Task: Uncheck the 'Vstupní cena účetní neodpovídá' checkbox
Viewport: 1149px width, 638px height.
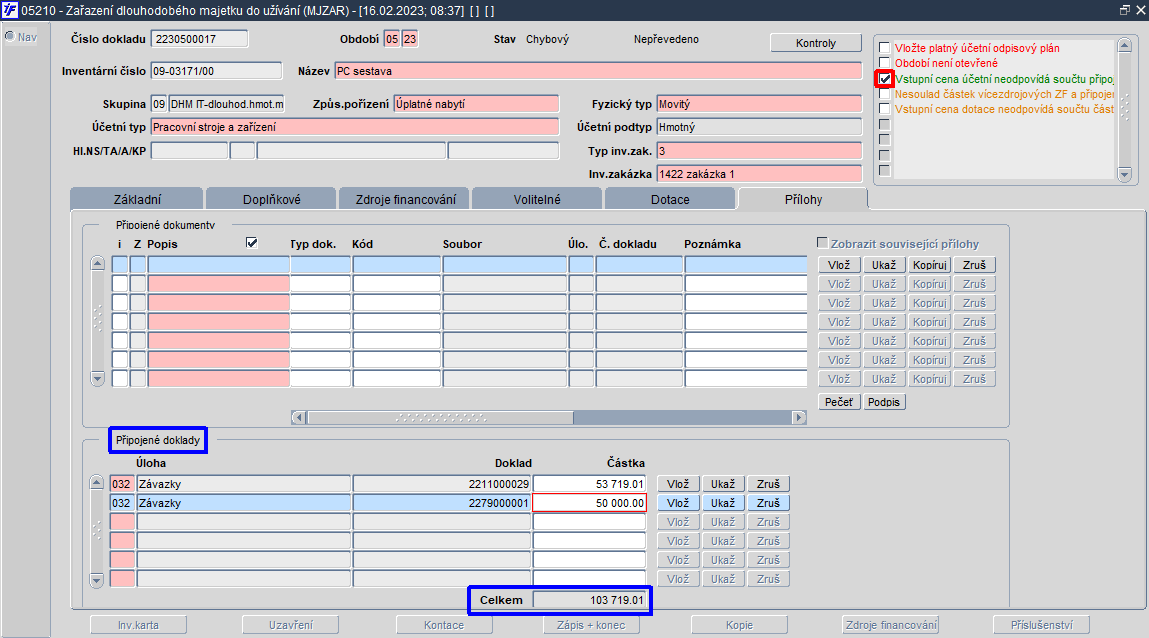Action: click(885, 78)
